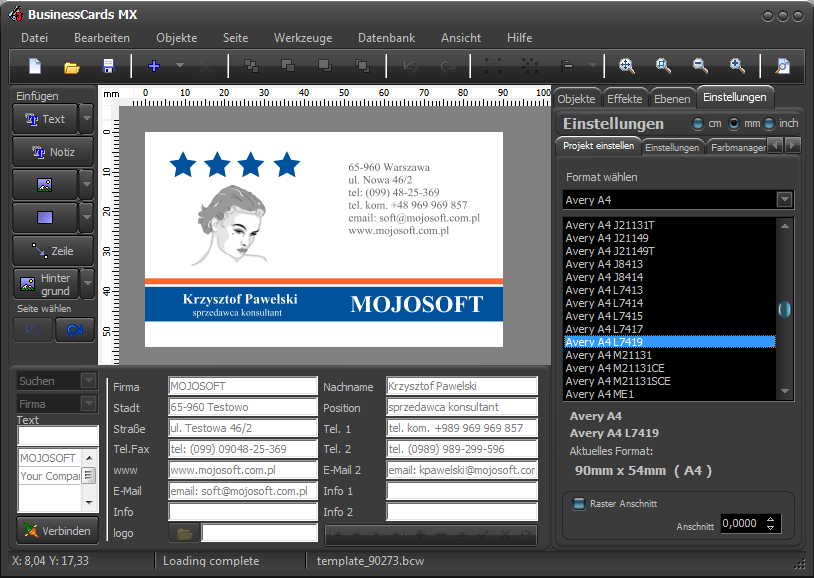The height and width of the screenshot is (578, 814).
Task: Click the Verbinden button
Action: 58,531
